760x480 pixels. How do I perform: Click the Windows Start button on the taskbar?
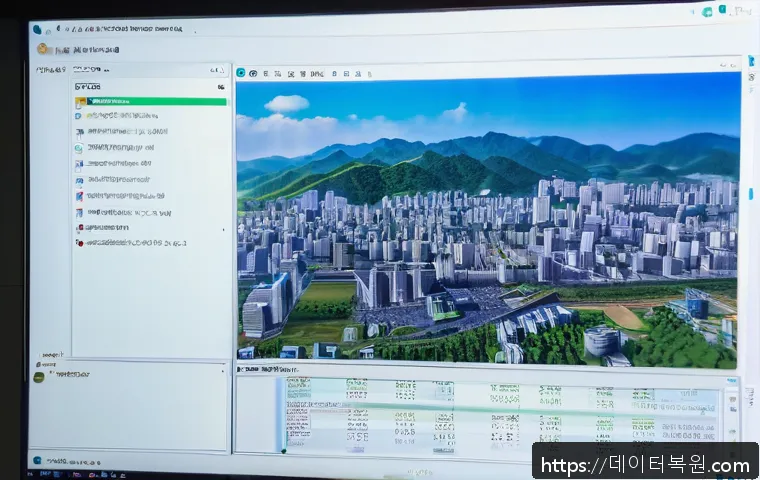click(x=37, y=460)
